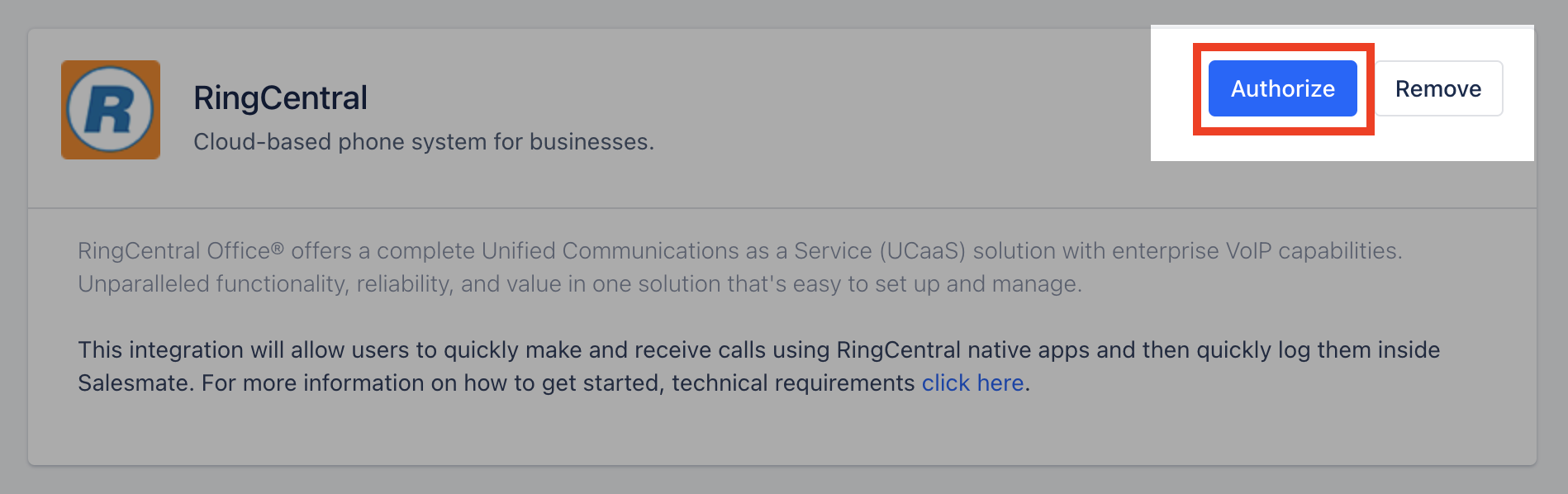Open the 'click here' information link
The width and height of the screenshot is (1568, 494).
(972, 382)
